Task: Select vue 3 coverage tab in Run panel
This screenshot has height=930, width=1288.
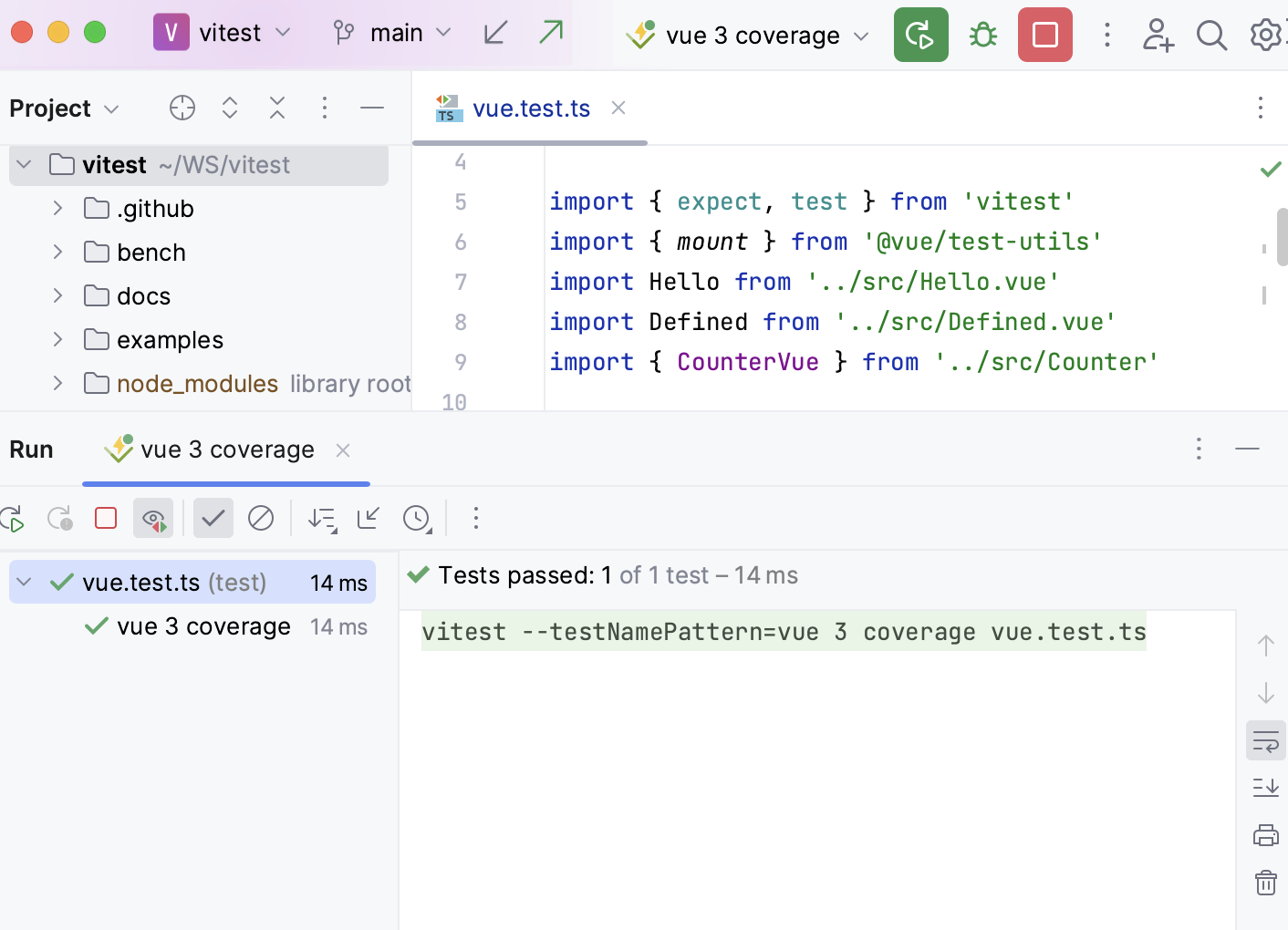Action: point(226,449)
